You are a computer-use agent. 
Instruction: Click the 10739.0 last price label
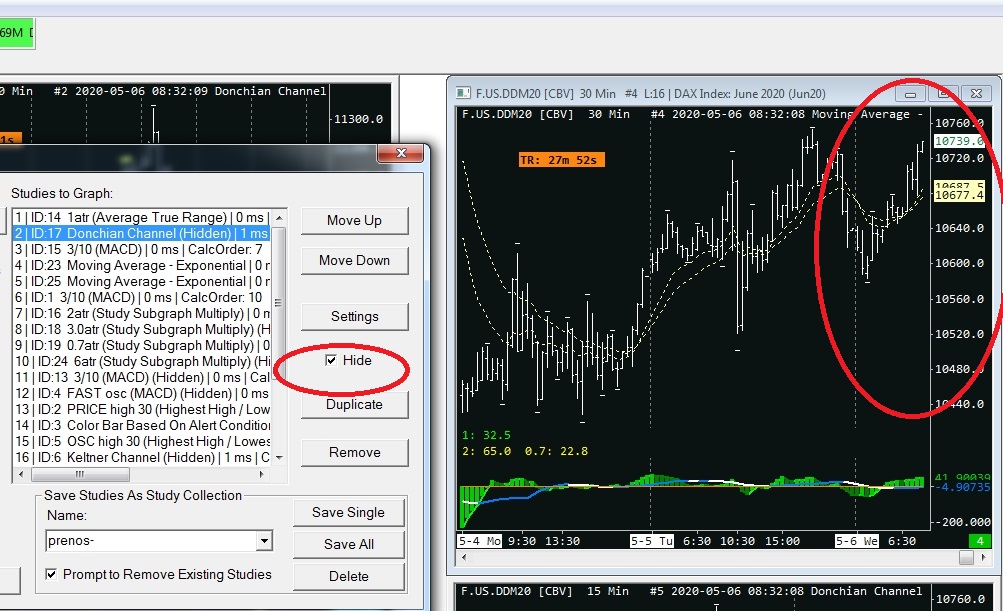[959, 141]
